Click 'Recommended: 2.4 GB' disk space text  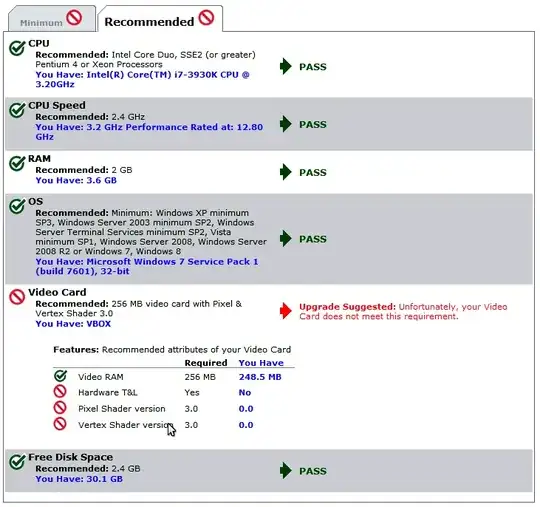(x=88, y=468)
